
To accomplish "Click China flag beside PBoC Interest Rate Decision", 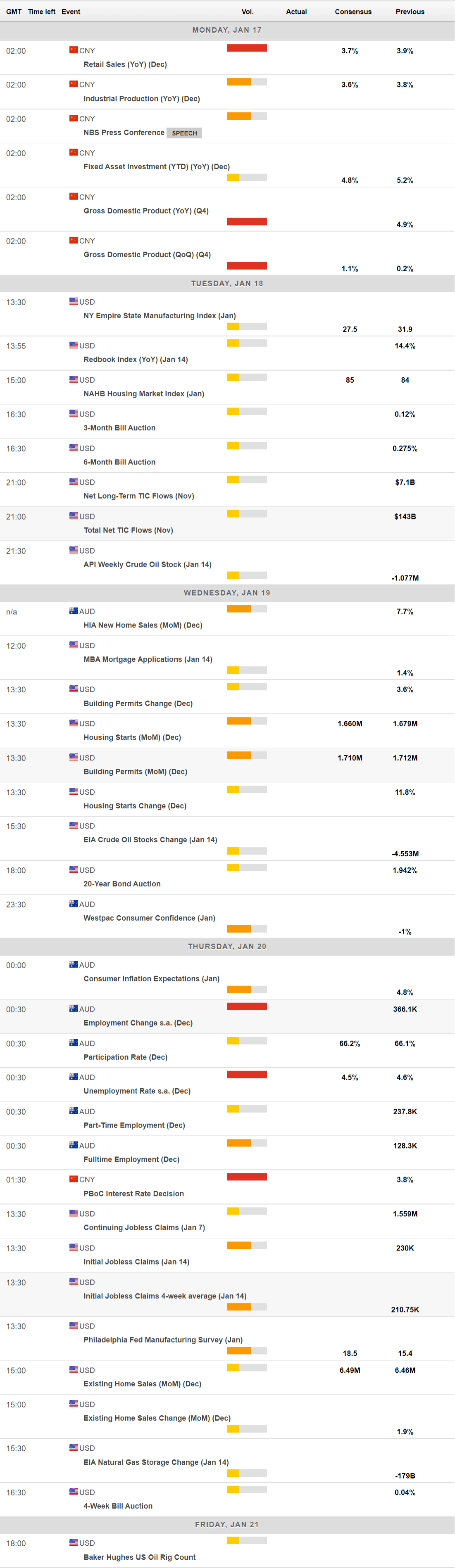I will point(74,1178).
